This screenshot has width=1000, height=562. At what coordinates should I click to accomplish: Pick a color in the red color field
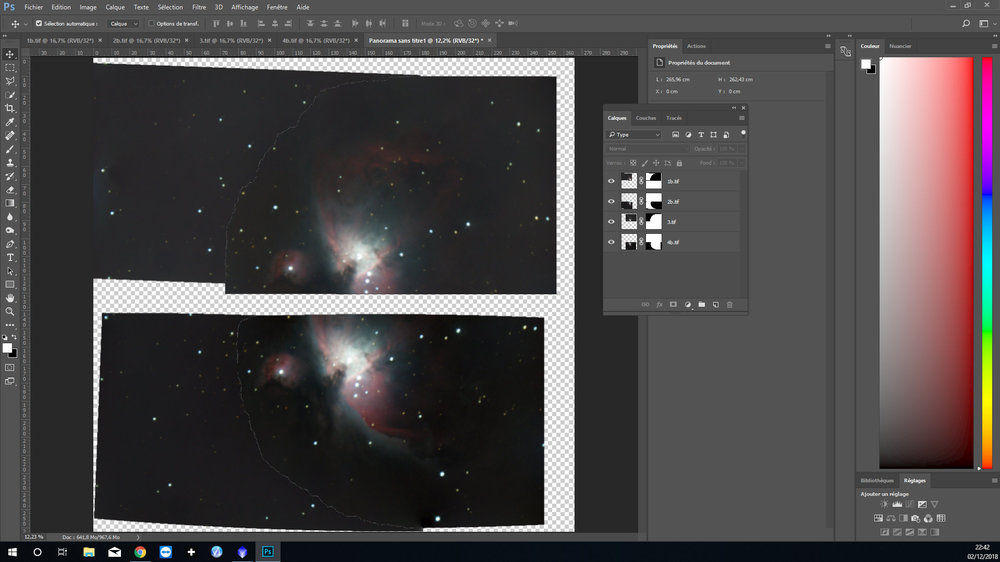coord(926,263)
